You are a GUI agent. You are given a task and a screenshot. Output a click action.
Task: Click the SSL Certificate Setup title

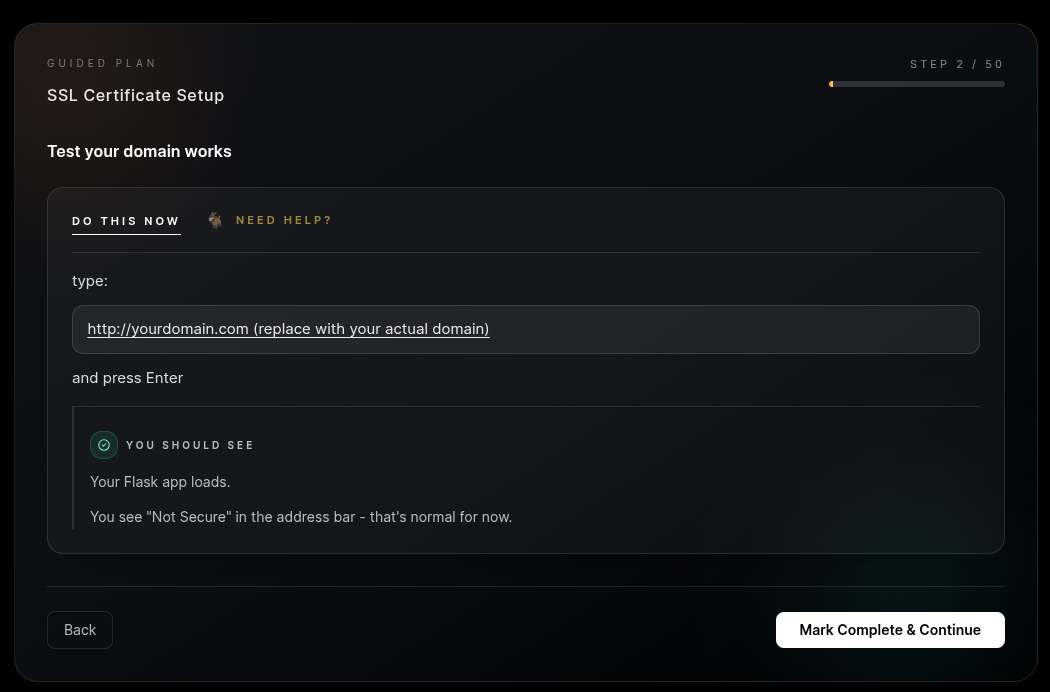point(135,95)
